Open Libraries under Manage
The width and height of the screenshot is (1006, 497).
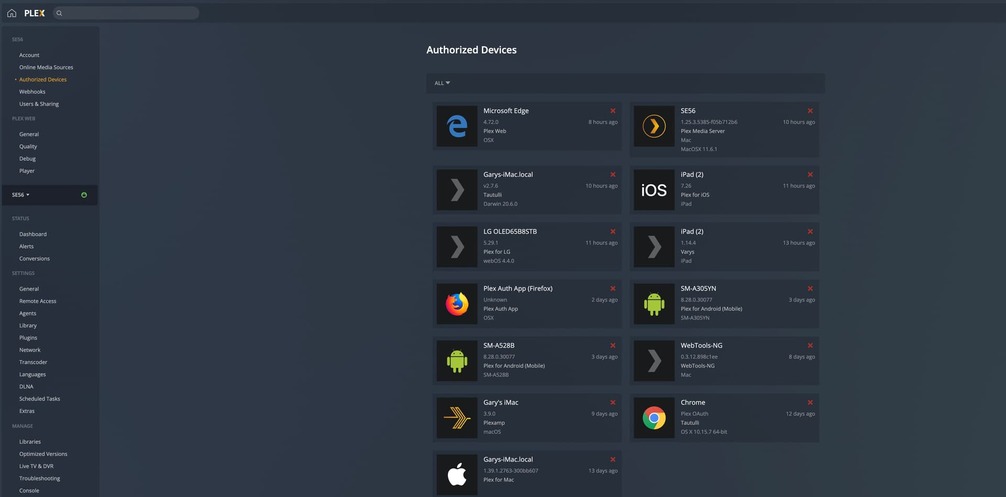30,442
